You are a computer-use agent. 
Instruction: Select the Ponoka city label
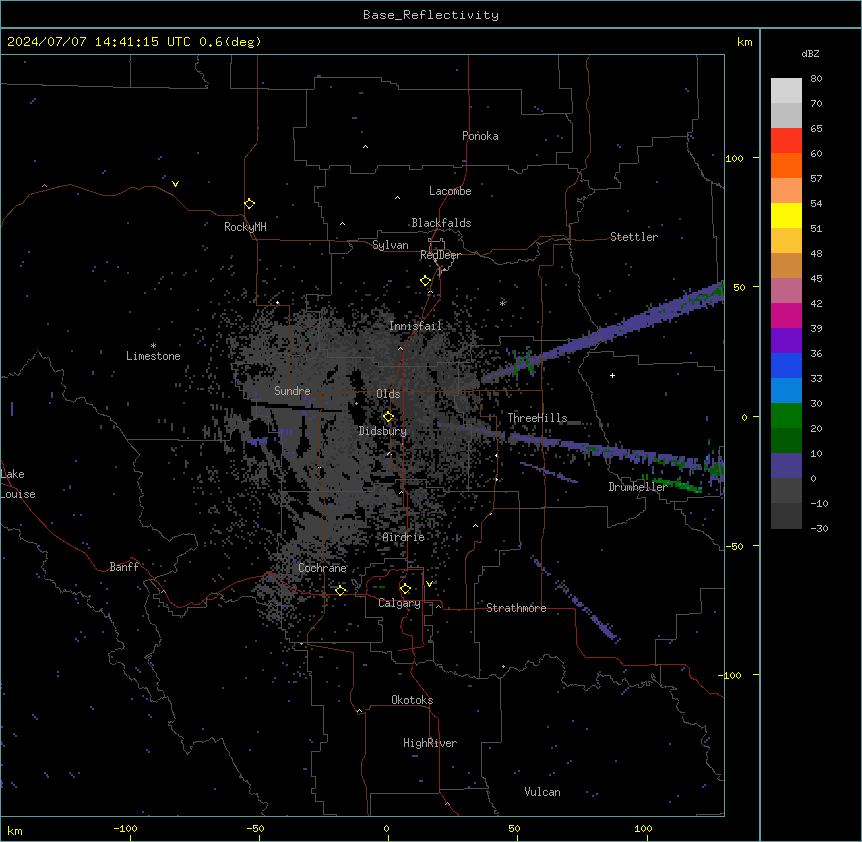click(480, 136)
